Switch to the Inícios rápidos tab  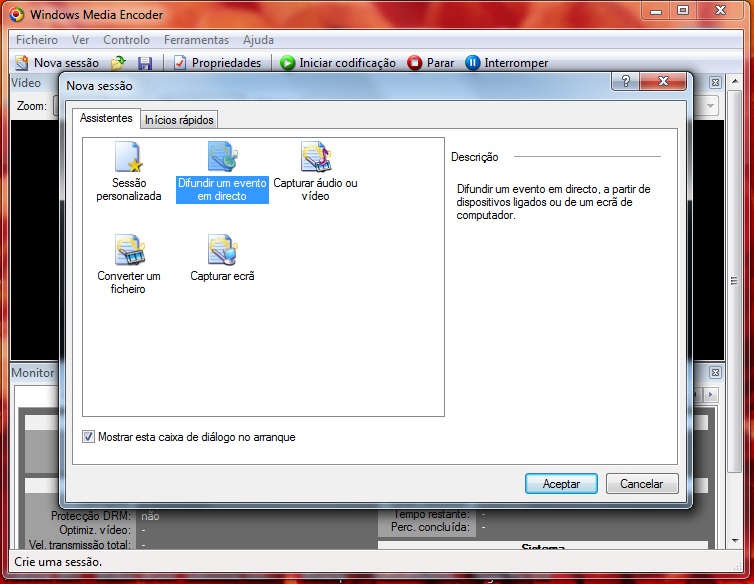coord(179,120)
